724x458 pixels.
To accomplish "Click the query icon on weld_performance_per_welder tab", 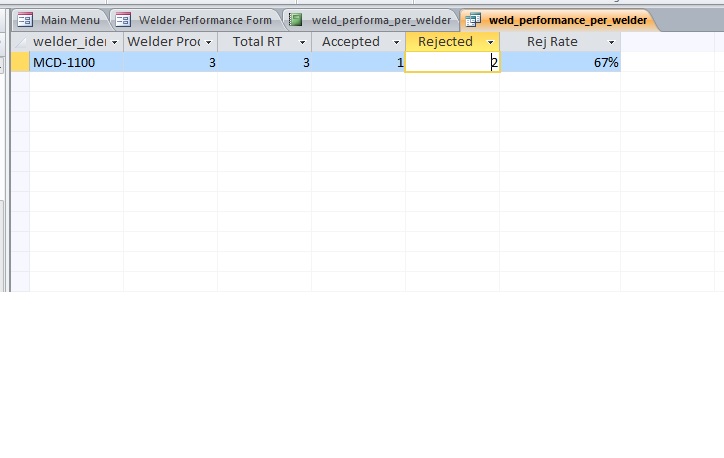I will [473, 20].
